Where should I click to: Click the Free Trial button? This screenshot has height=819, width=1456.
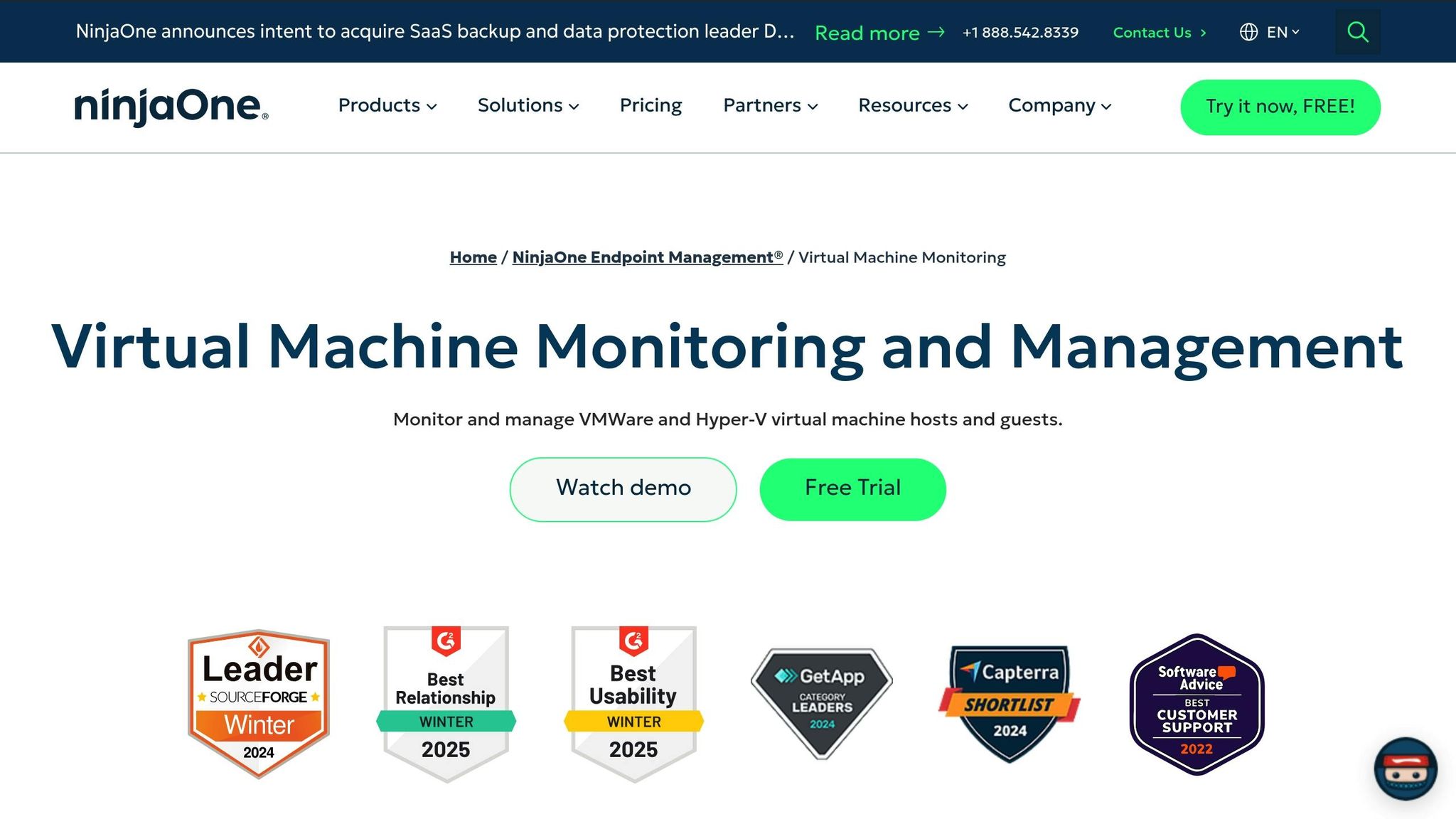click(852, 488)
